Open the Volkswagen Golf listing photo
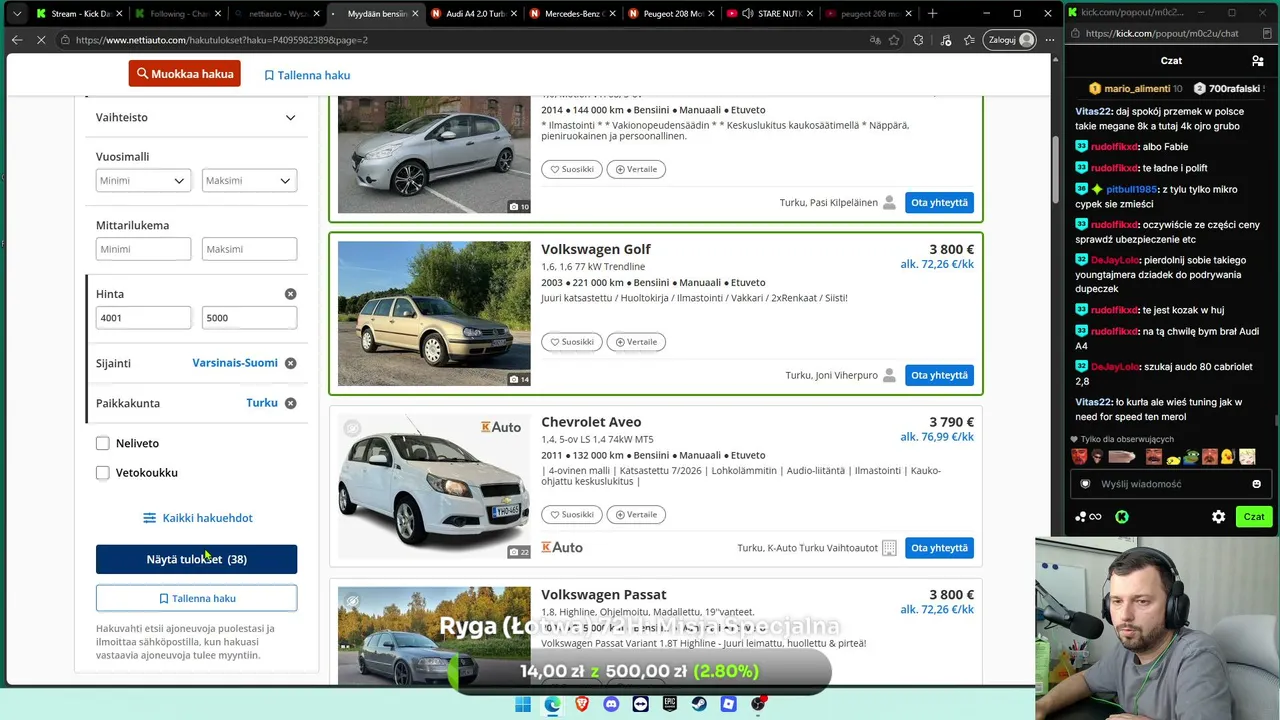 point(434,313)
